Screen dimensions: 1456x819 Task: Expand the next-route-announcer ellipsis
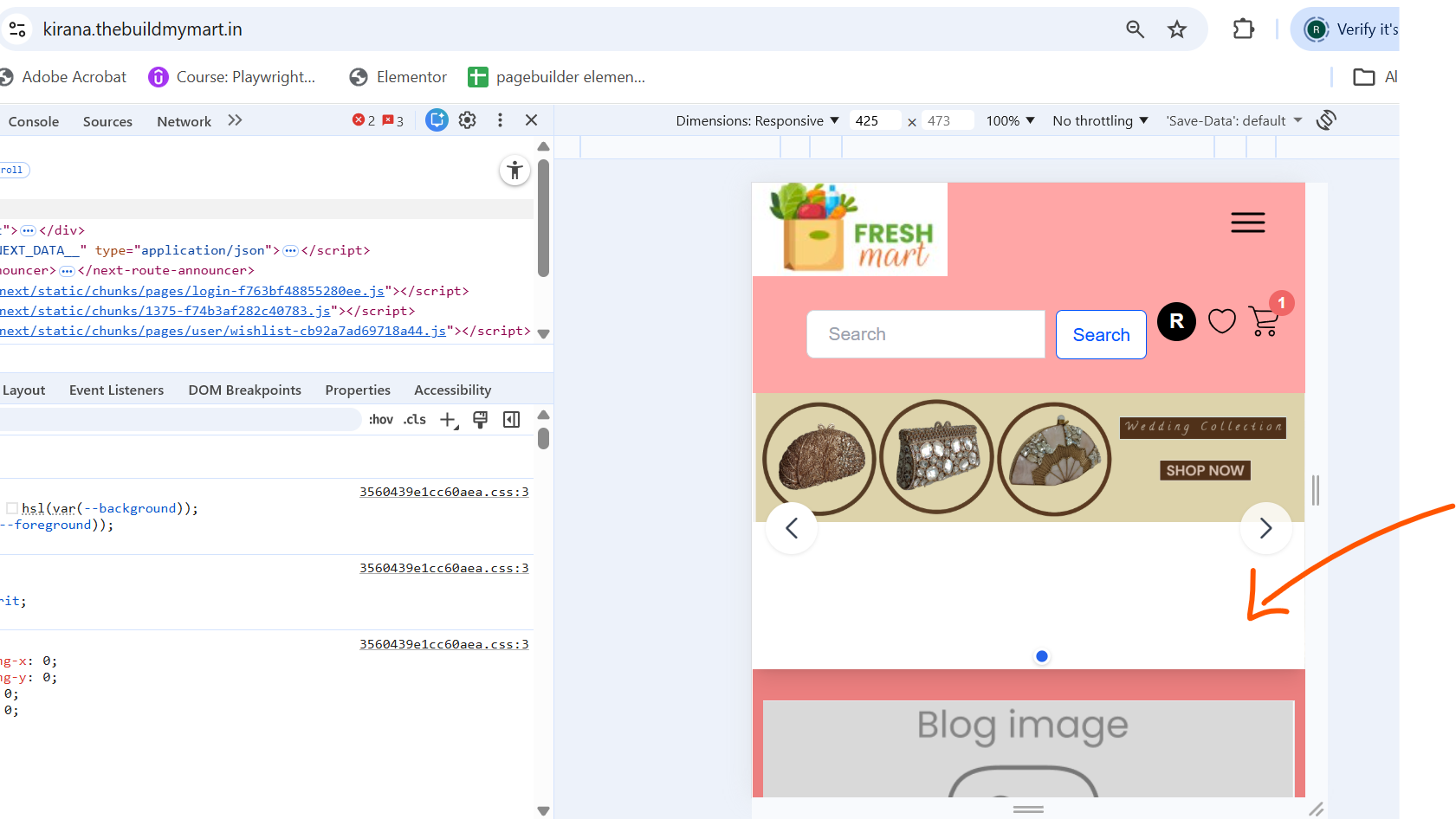coord(67,271)
